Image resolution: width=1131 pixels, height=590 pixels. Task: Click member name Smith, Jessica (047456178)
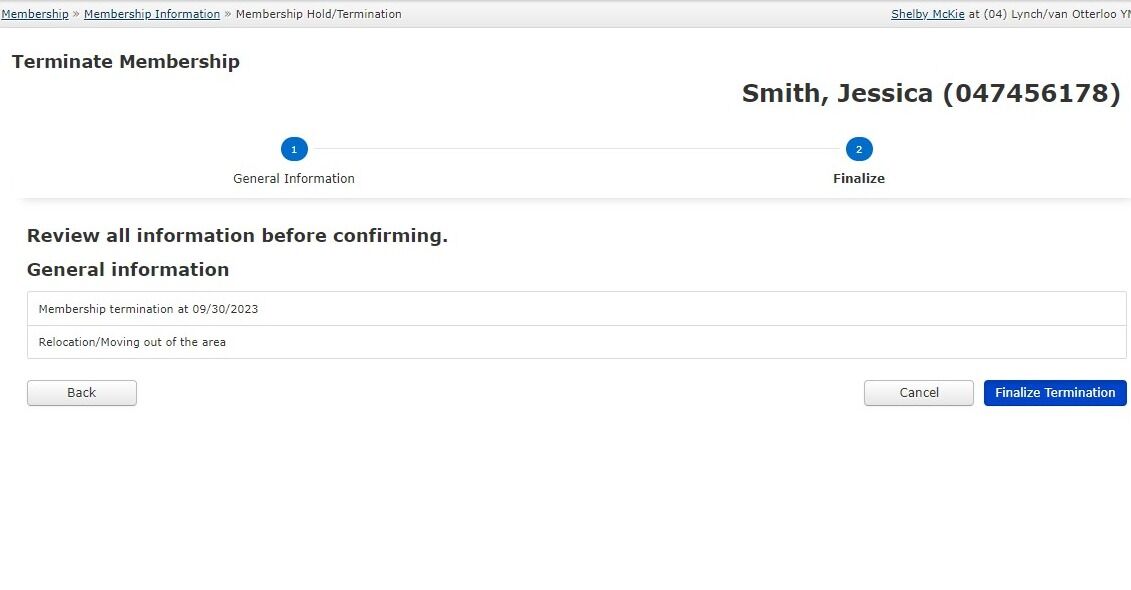click(x=931, y=93)
